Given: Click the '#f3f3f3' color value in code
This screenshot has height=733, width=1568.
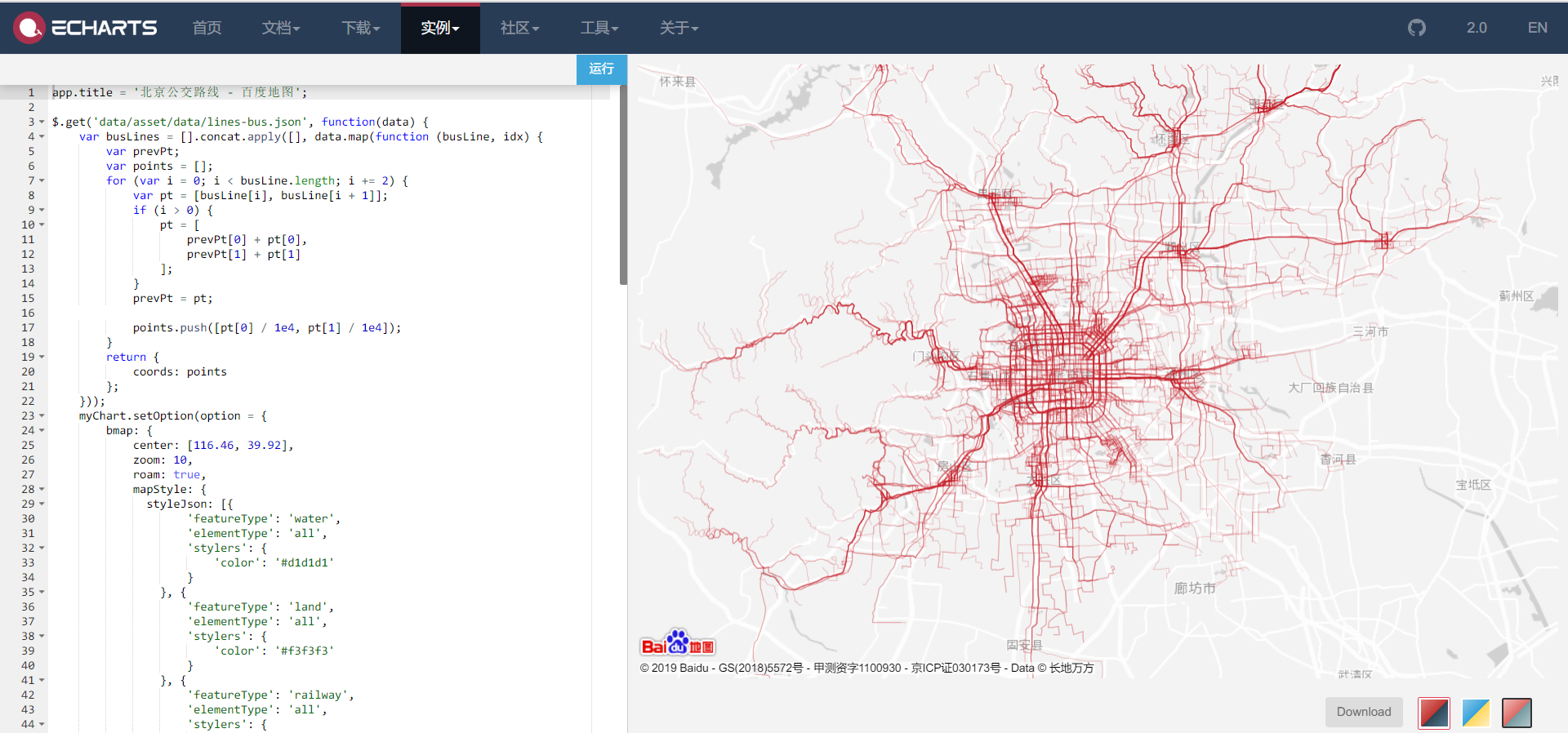Looking at the screenshot, I should (305, 651).
